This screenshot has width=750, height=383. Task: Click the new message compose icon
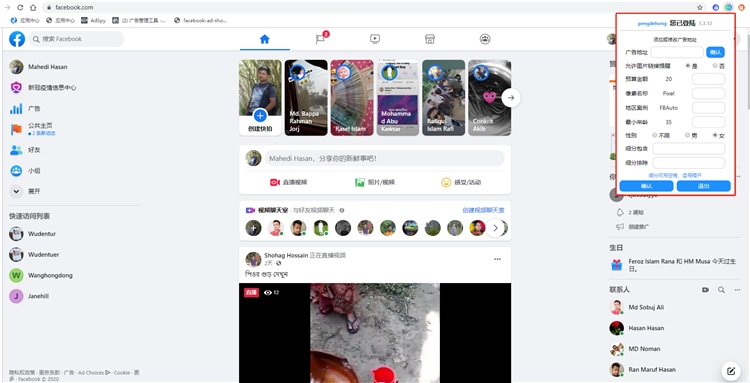pos(730,371)
